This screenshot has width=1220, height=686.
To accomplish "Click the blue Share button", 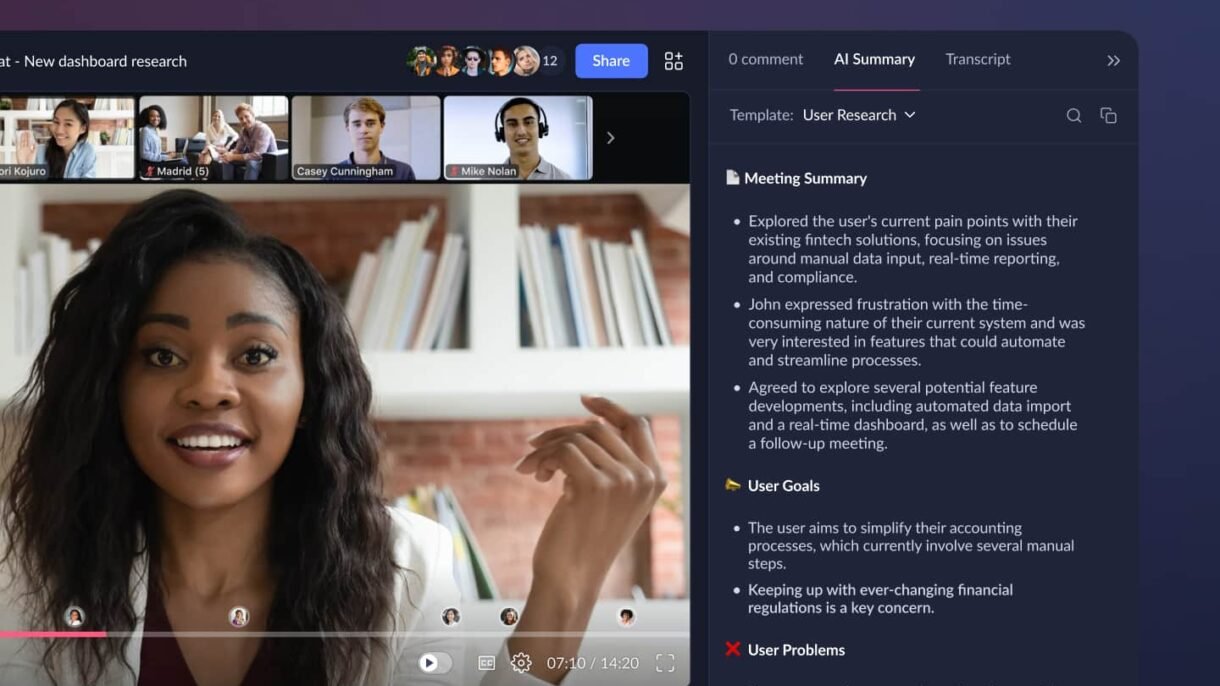I will (x=611, y=61).
